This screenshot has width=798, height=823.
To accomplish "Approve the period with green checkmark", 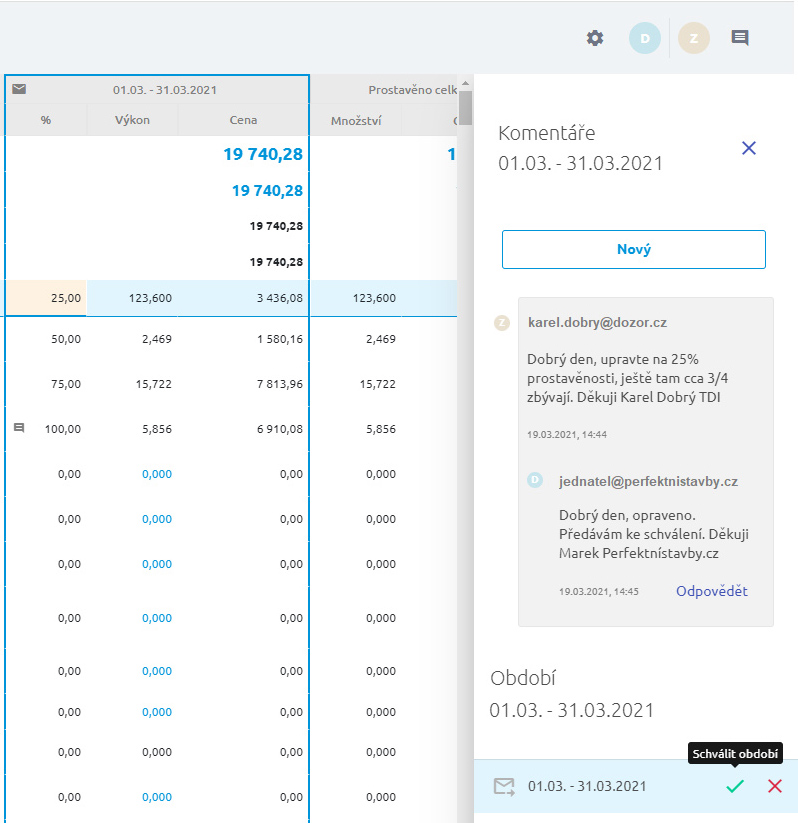I will pos(735,786).
